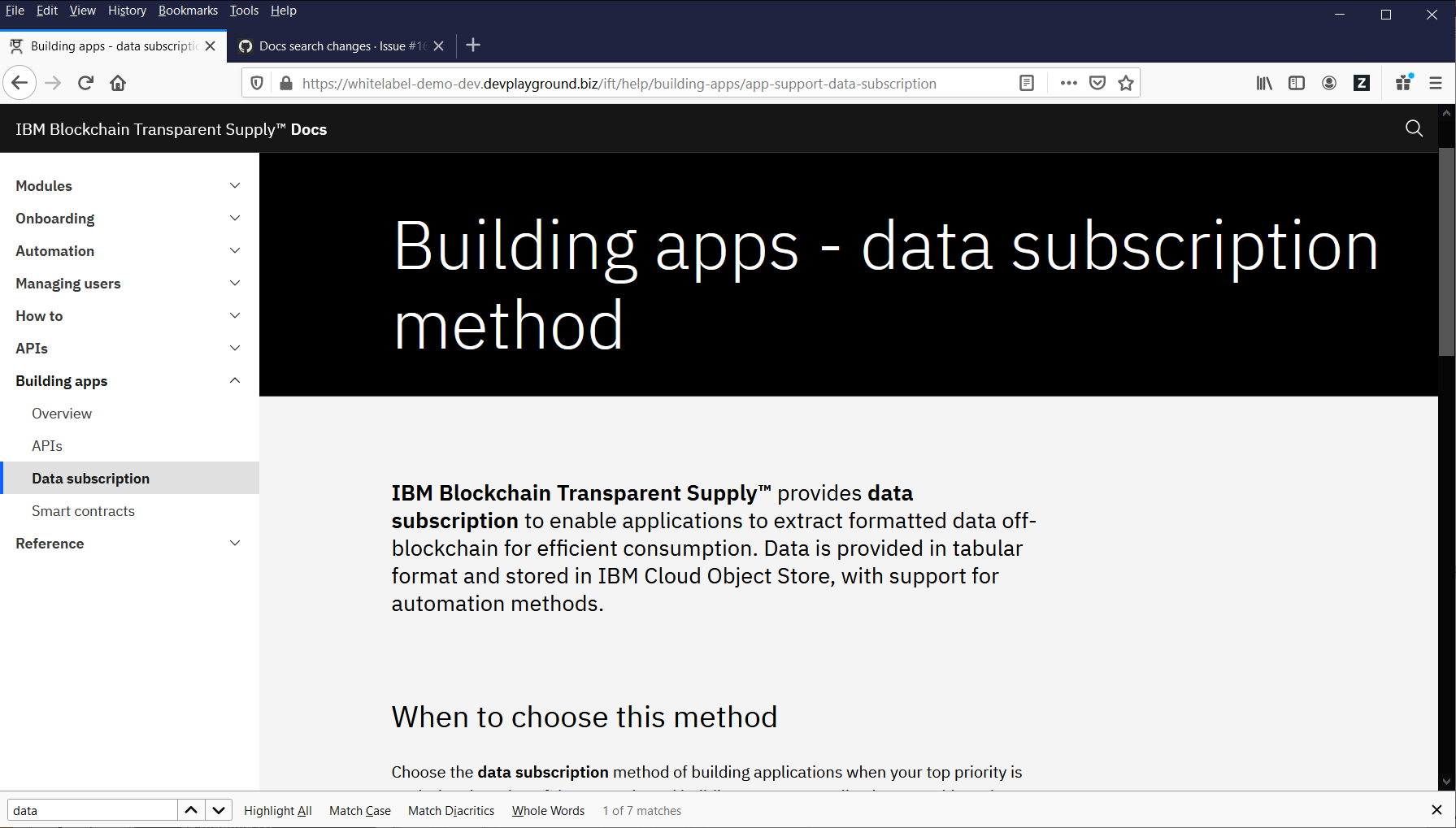1456x828 pixels.
Task: Enable Highlight All in the find bar
Action: (277, 810)
